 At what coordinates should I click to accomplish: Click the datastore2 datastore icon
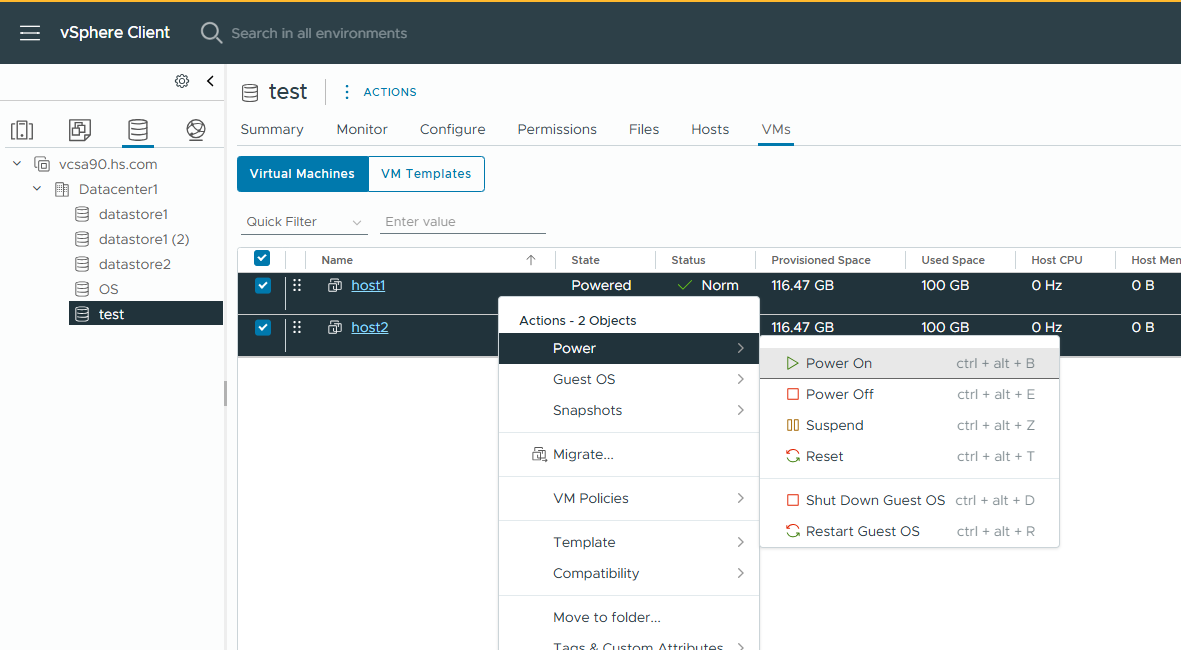point(82,264)
